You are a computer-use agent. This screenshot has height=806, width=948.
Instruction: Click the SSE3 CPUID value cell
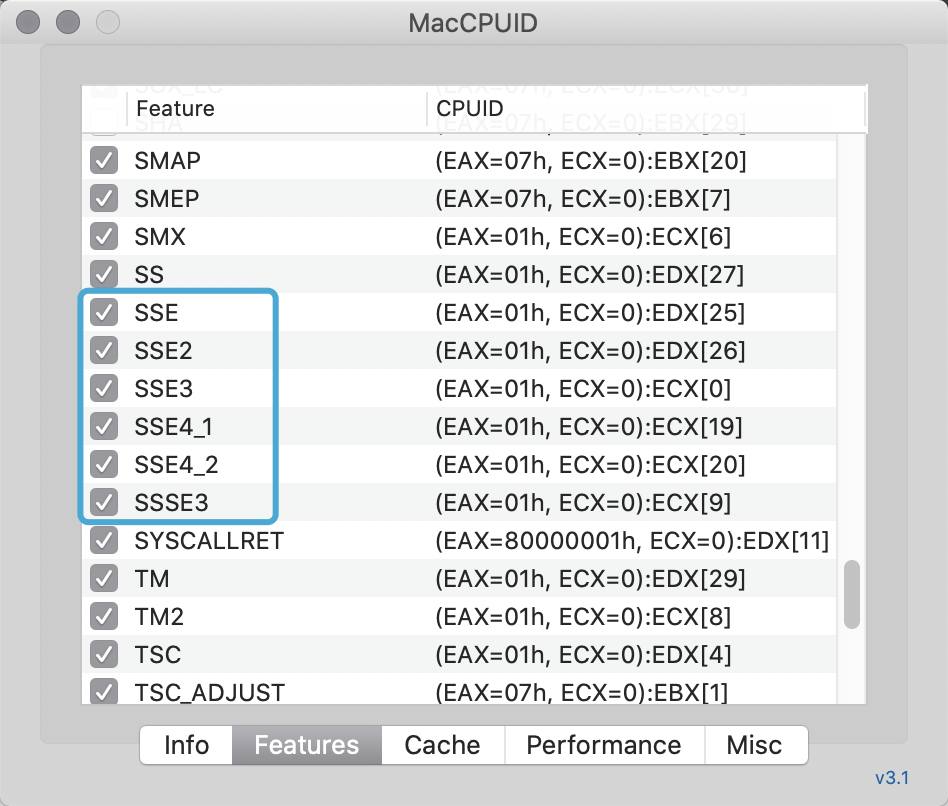click(583, 389)
